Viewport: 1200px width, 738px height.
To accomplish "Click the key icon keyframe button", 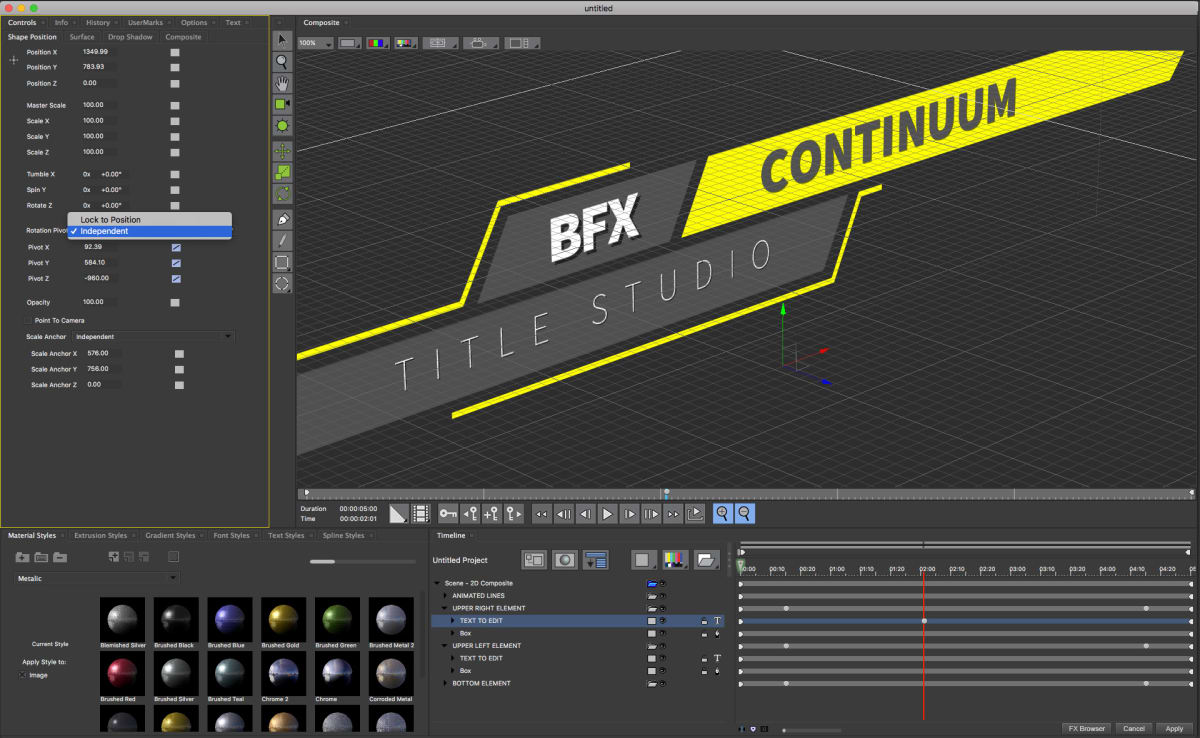I will tap(447, 514).
